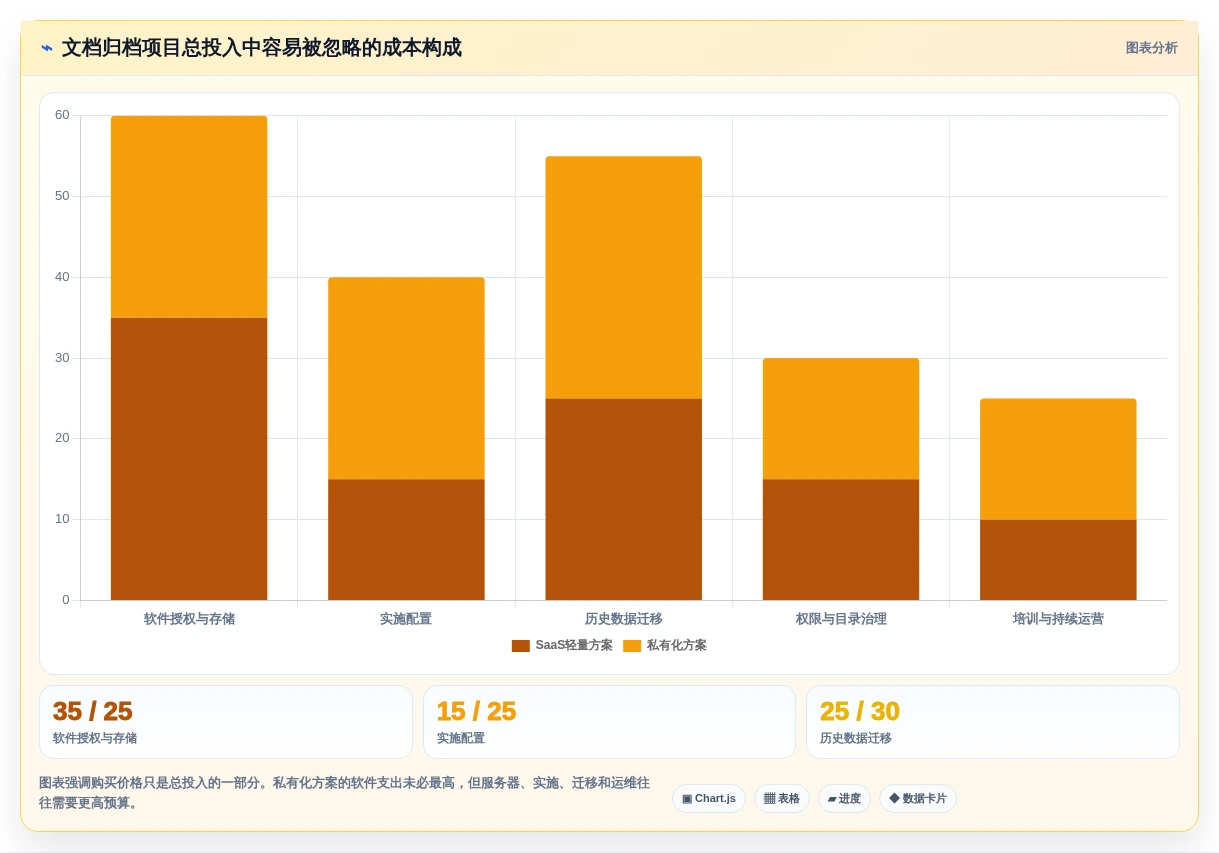Image resolution: width=1219 pixels, height=853 pixels.
Task: Click the dark orange SaaS轻量方案 legend swatch
Action: click(x=521, y=646)
